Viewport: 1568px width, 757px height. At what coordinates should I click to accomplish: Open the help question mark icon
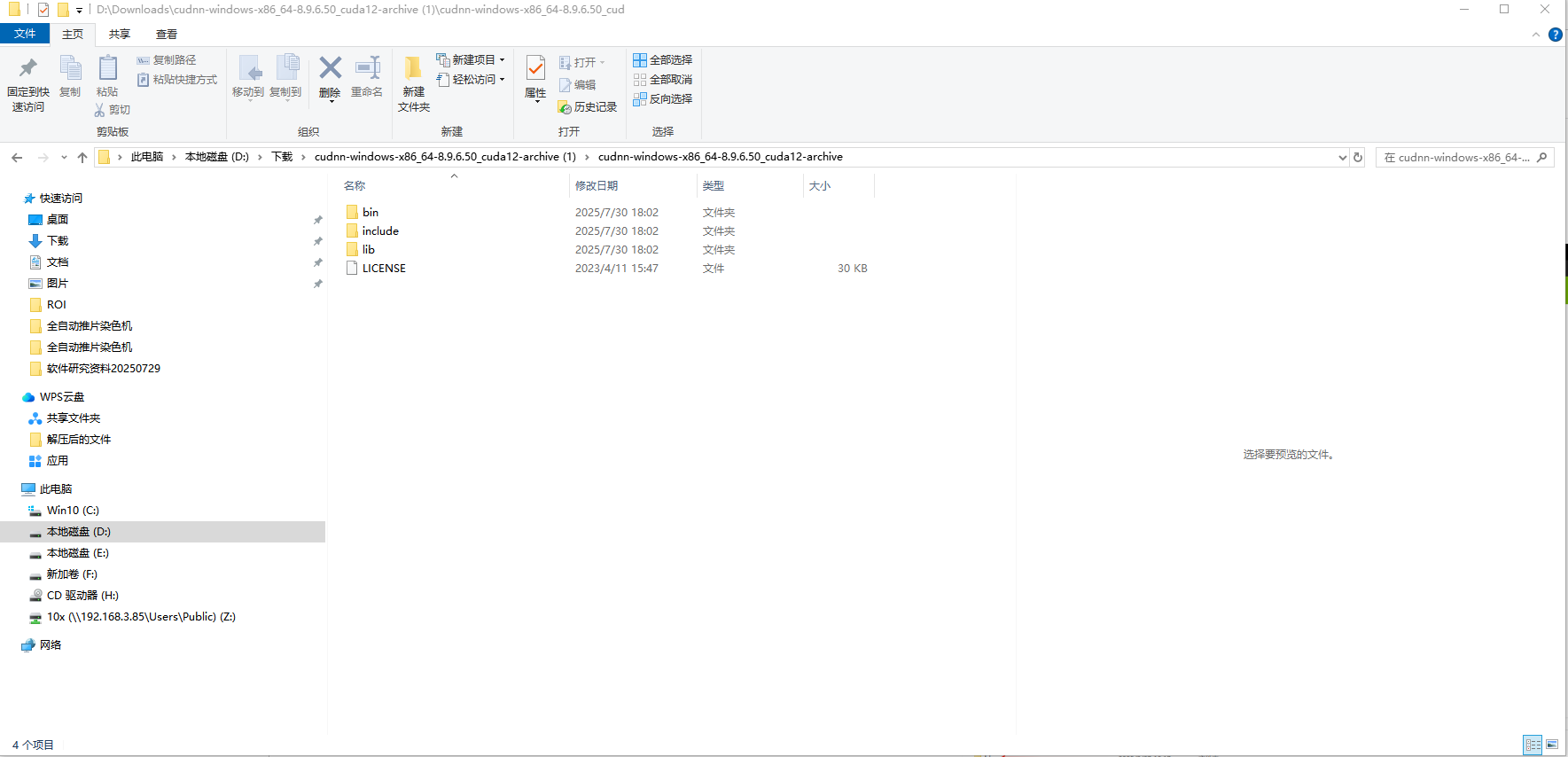[x=1555, y=35]
